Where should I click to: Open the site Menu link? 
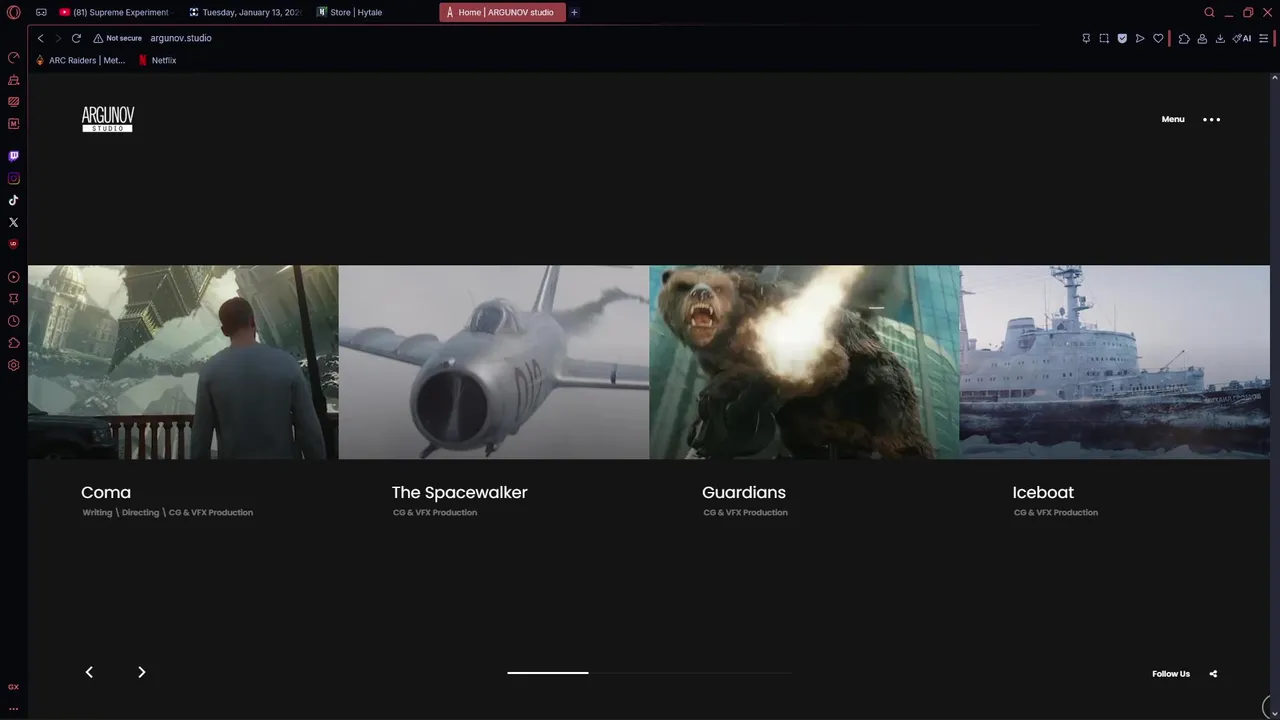[x=1173, y=119]
